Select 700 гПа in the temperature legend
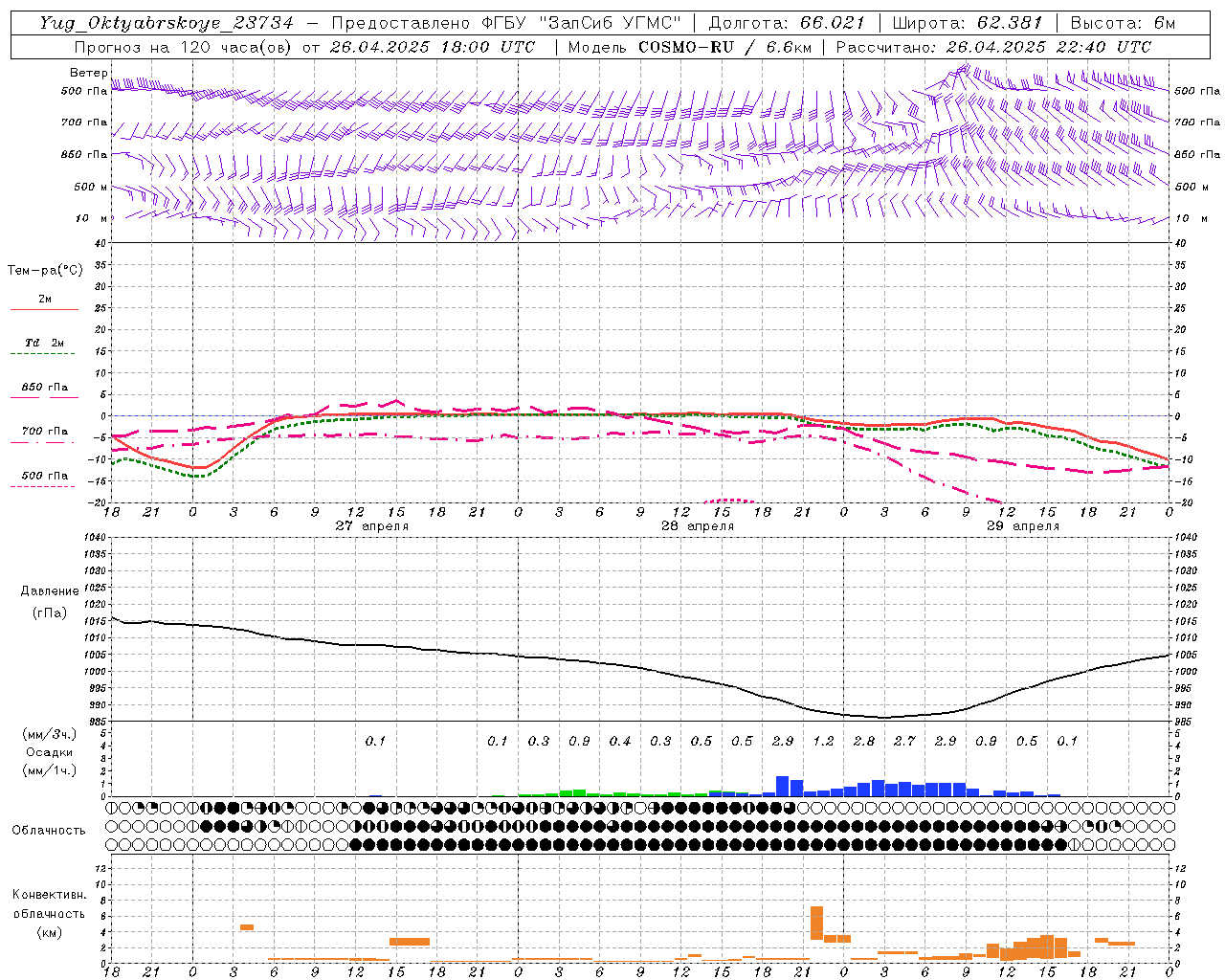Image resolution: width=1225 pixels, height=980 pixels. [x=44, y=432]
